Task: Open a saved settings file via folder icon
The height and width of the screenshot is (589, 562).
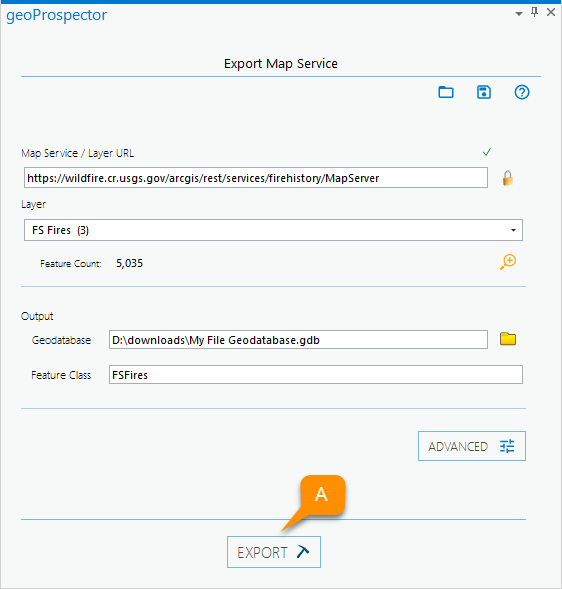Action: [x=446, y=92]
